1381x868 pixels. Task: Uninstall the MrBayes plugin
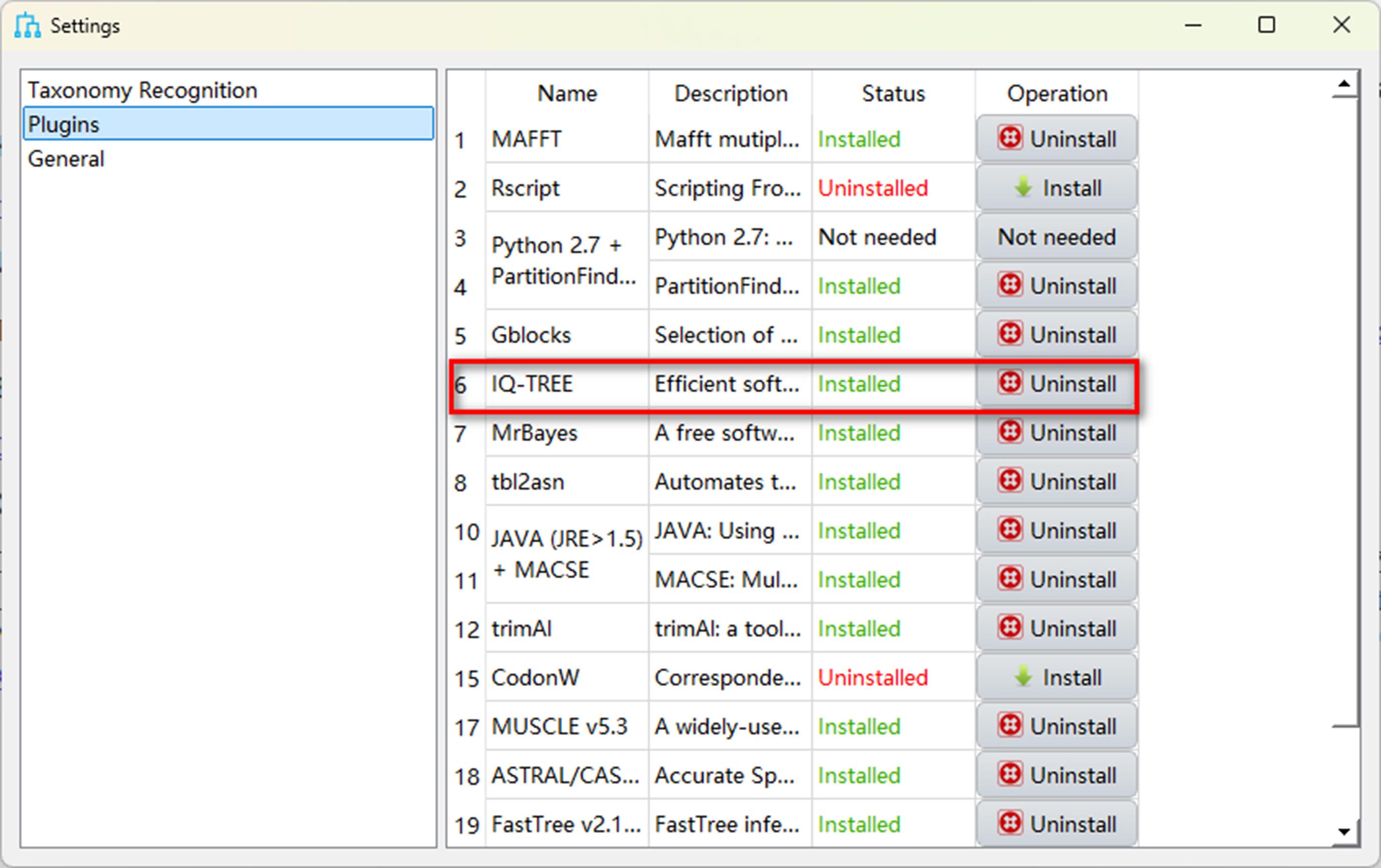[1056, 432]
